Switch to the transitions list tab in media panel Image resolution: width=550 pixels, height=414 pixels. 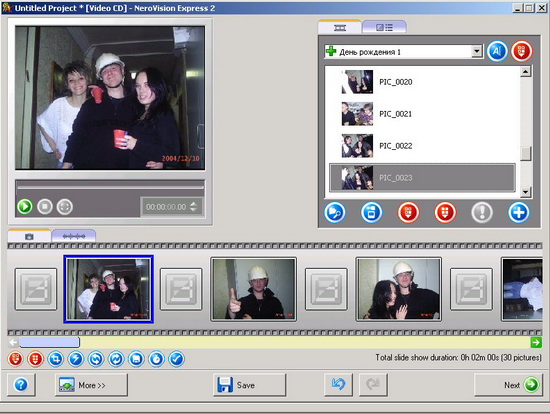click(x=384, y=27)
